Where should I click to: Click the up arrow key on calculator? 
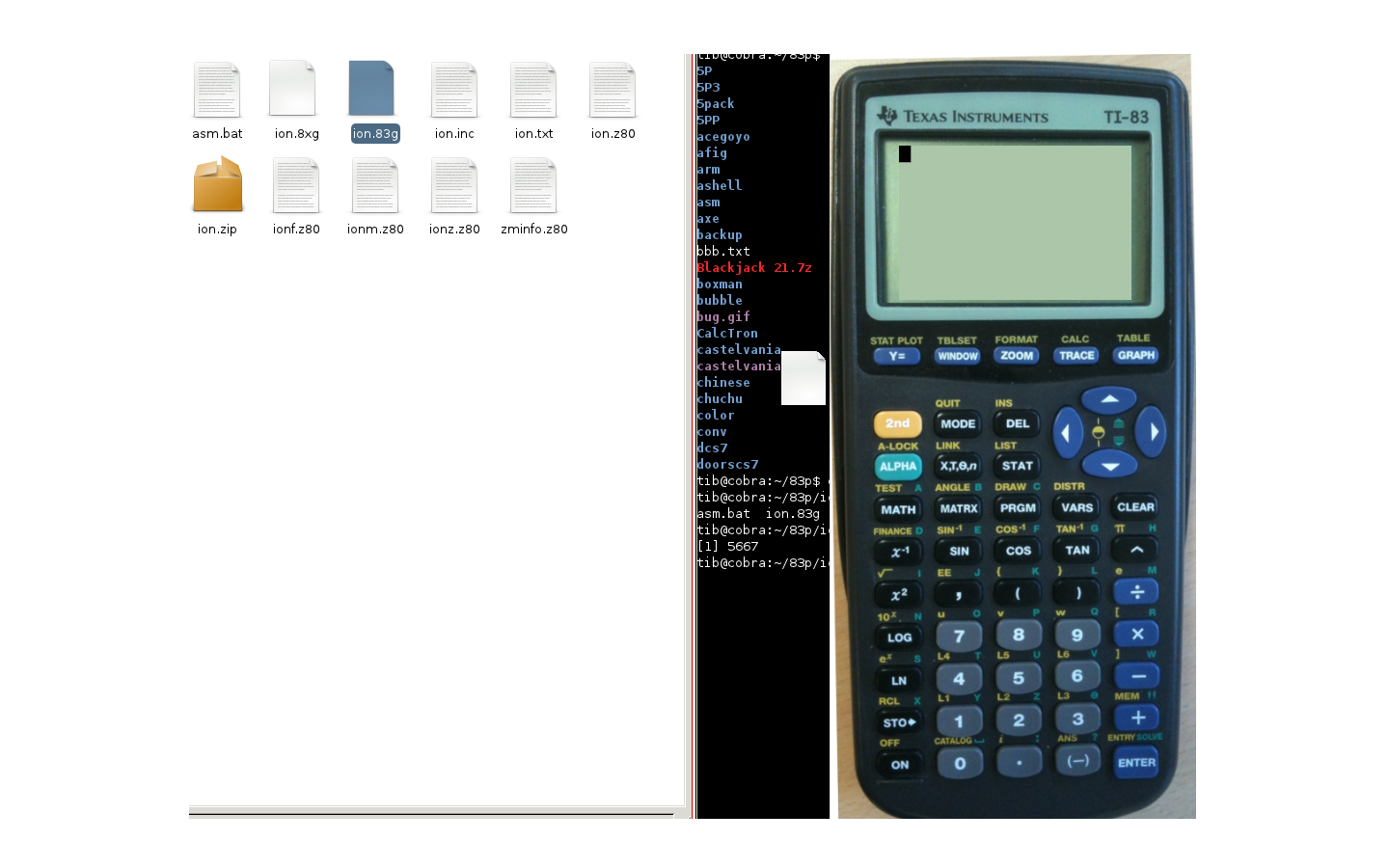pos(1109,399)
